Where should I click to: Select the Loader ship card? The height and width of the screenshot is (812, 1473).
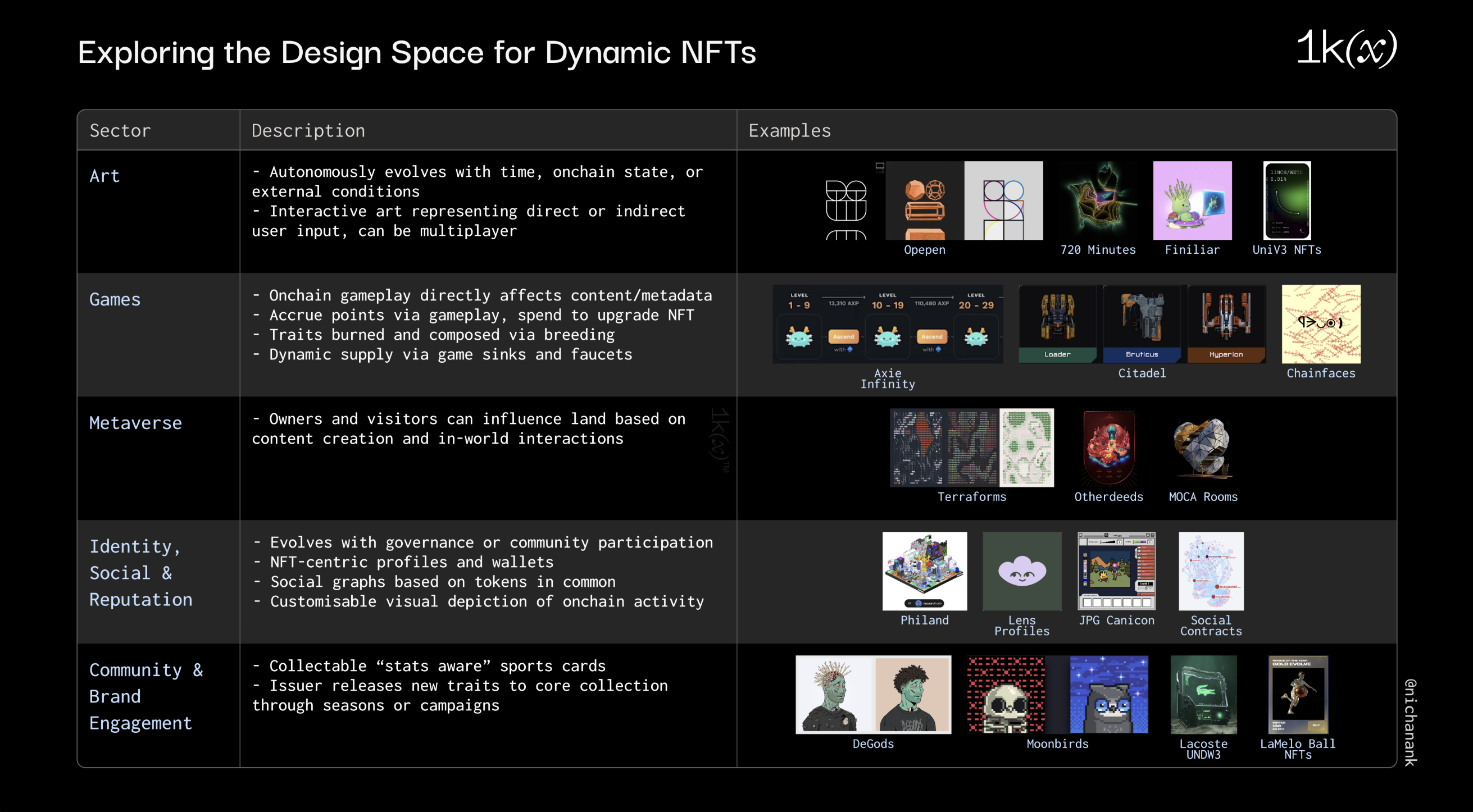click(1057, 323)
